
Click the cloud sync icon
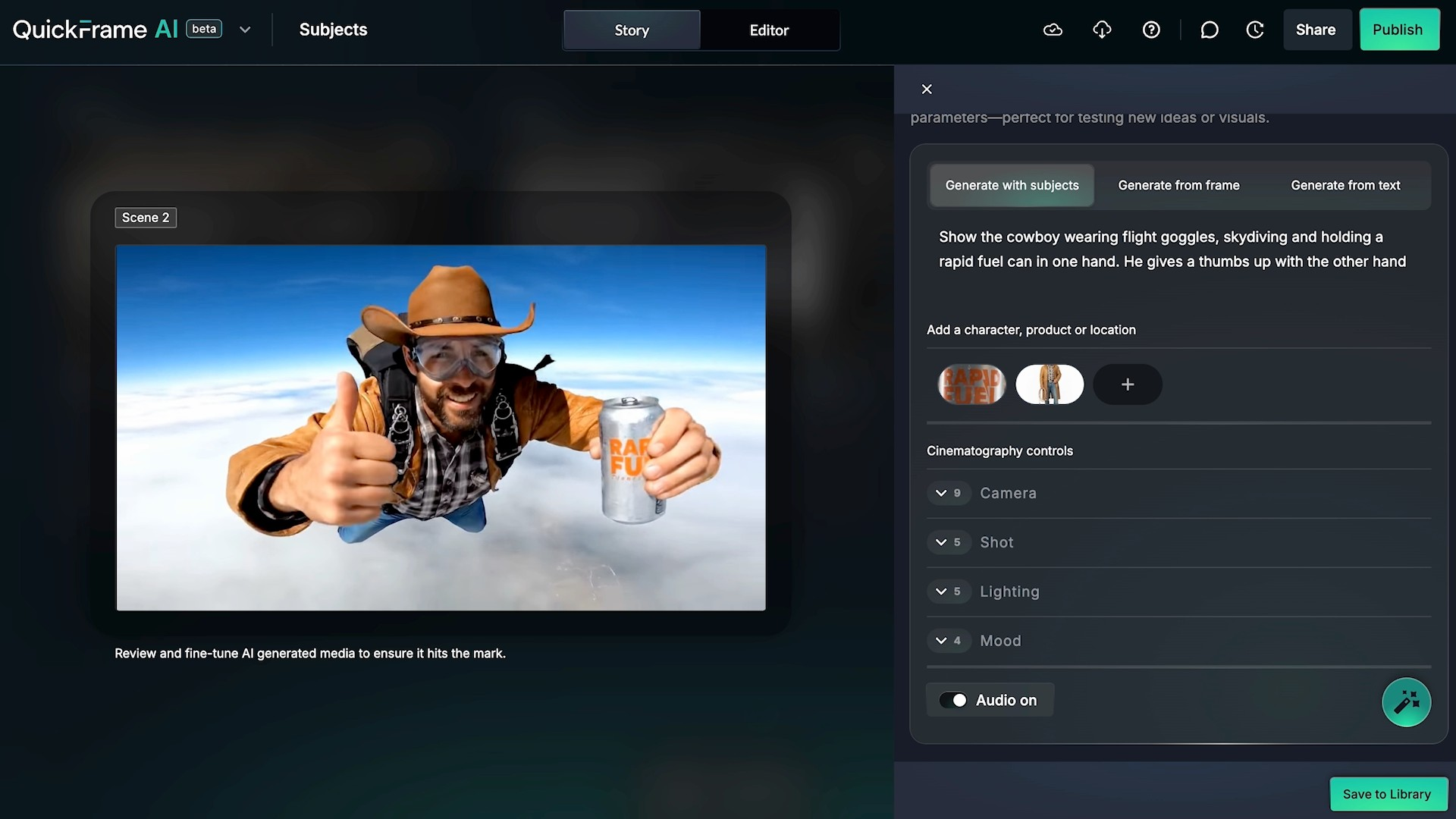coord(1053,30)
